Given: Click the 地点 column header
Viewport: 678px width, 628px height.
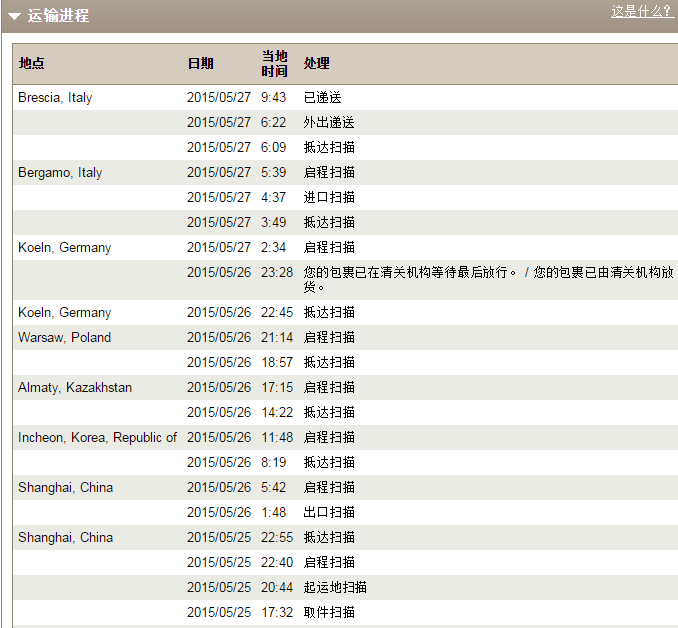Looking at the screenshot, I should (31, 64).
